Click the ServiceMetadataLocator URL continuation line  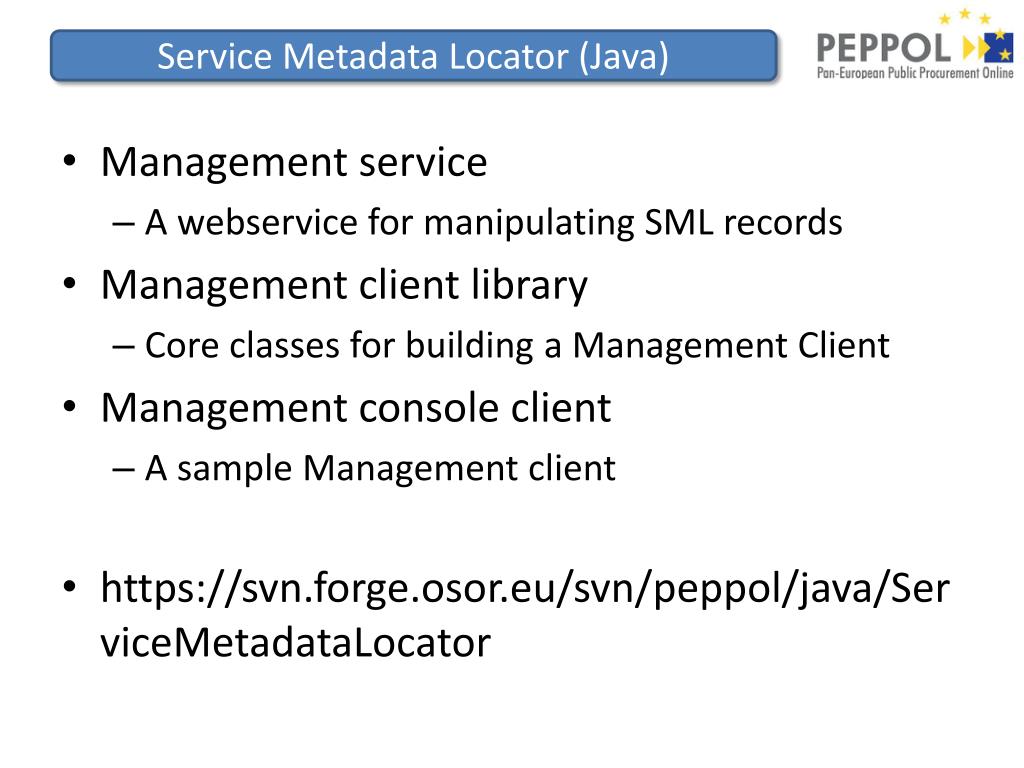295,643
